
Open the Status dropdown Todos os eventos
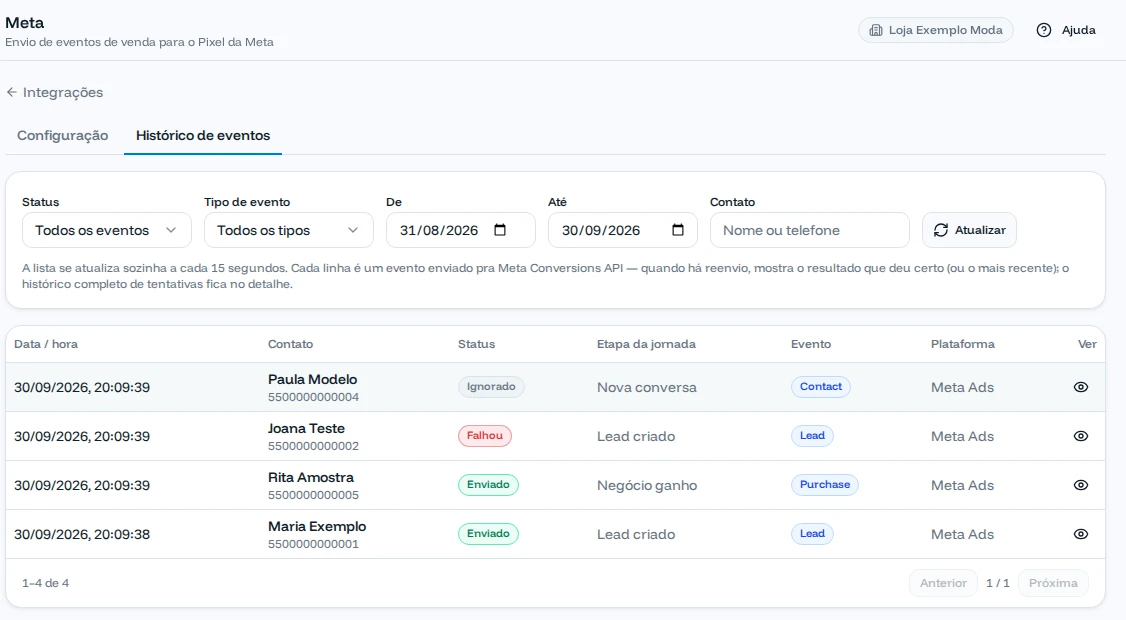(106, 230)
